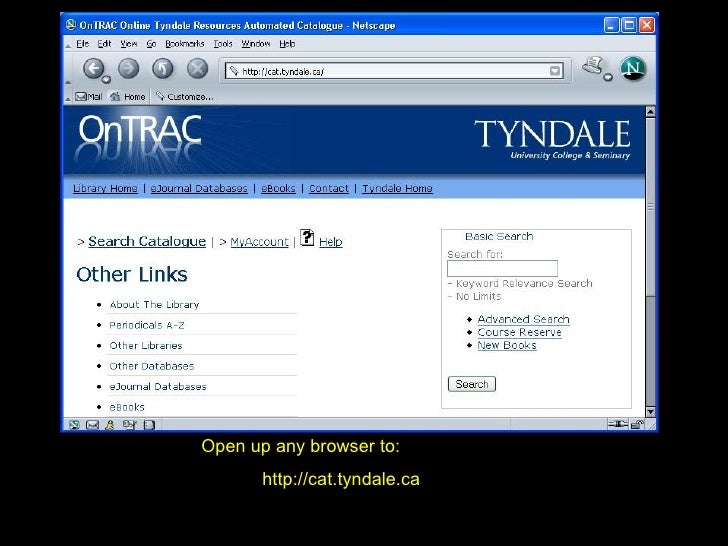Image resolution: width=728 pixels, height=546 pixels.
Task: Click the scrollbar down arrow
Action: pos(650,411)
